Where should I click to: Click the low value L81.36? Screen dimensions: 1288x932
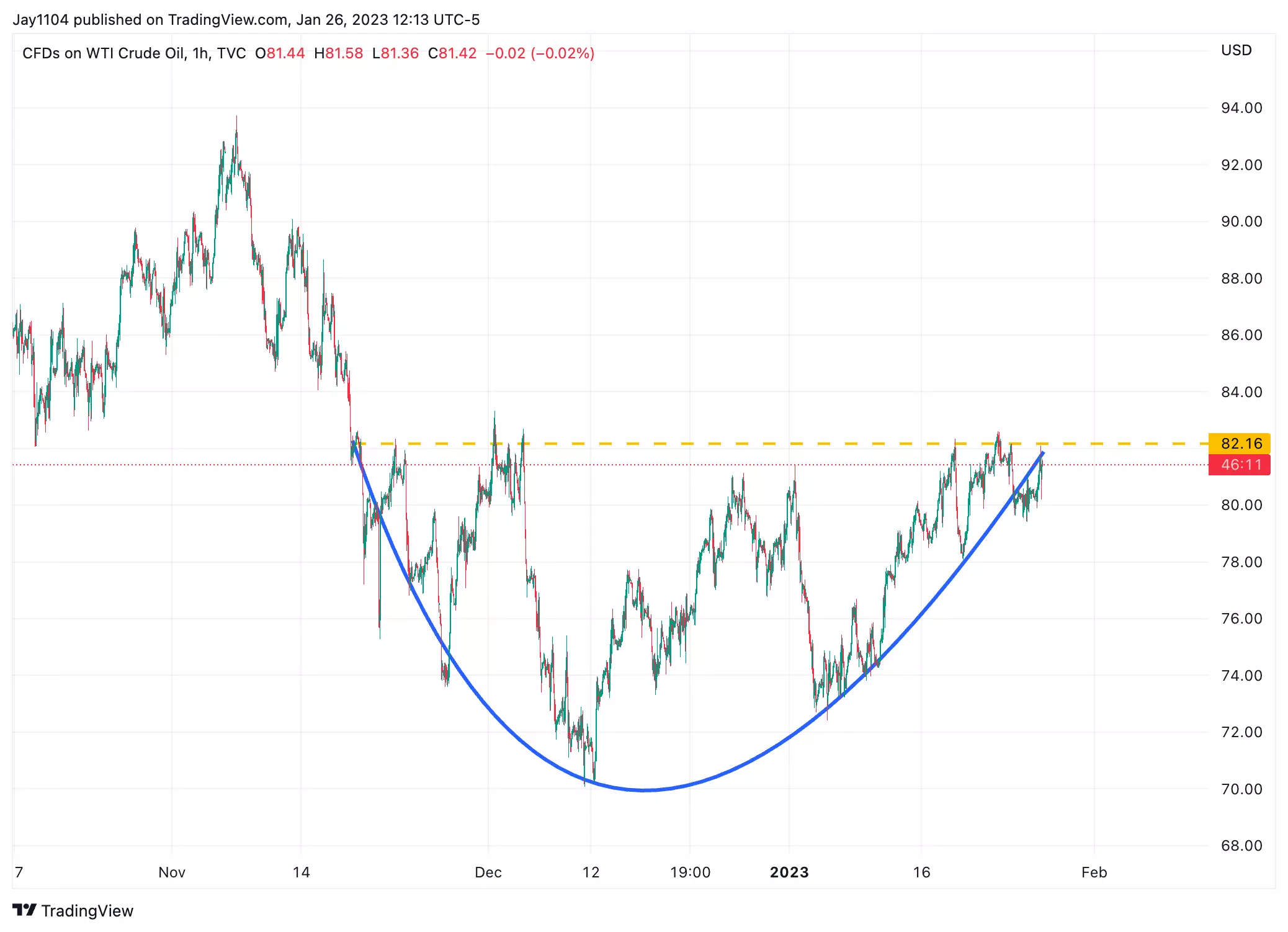[396, 53]
